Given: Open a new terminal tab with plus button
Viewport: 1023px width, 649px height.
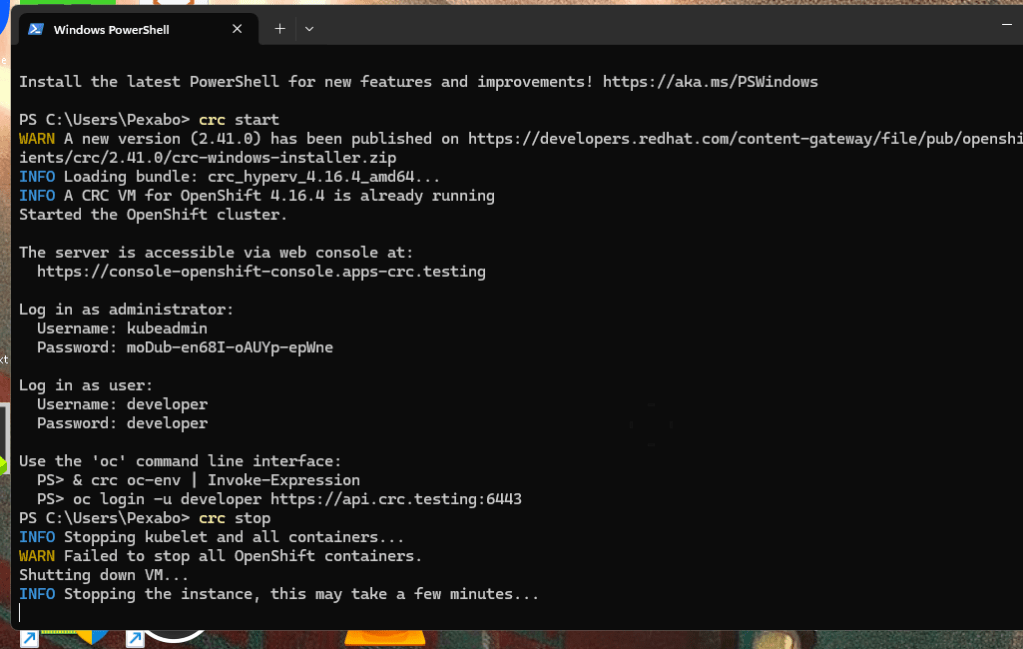Looking at the screenshot, I should tap(280, 29).
